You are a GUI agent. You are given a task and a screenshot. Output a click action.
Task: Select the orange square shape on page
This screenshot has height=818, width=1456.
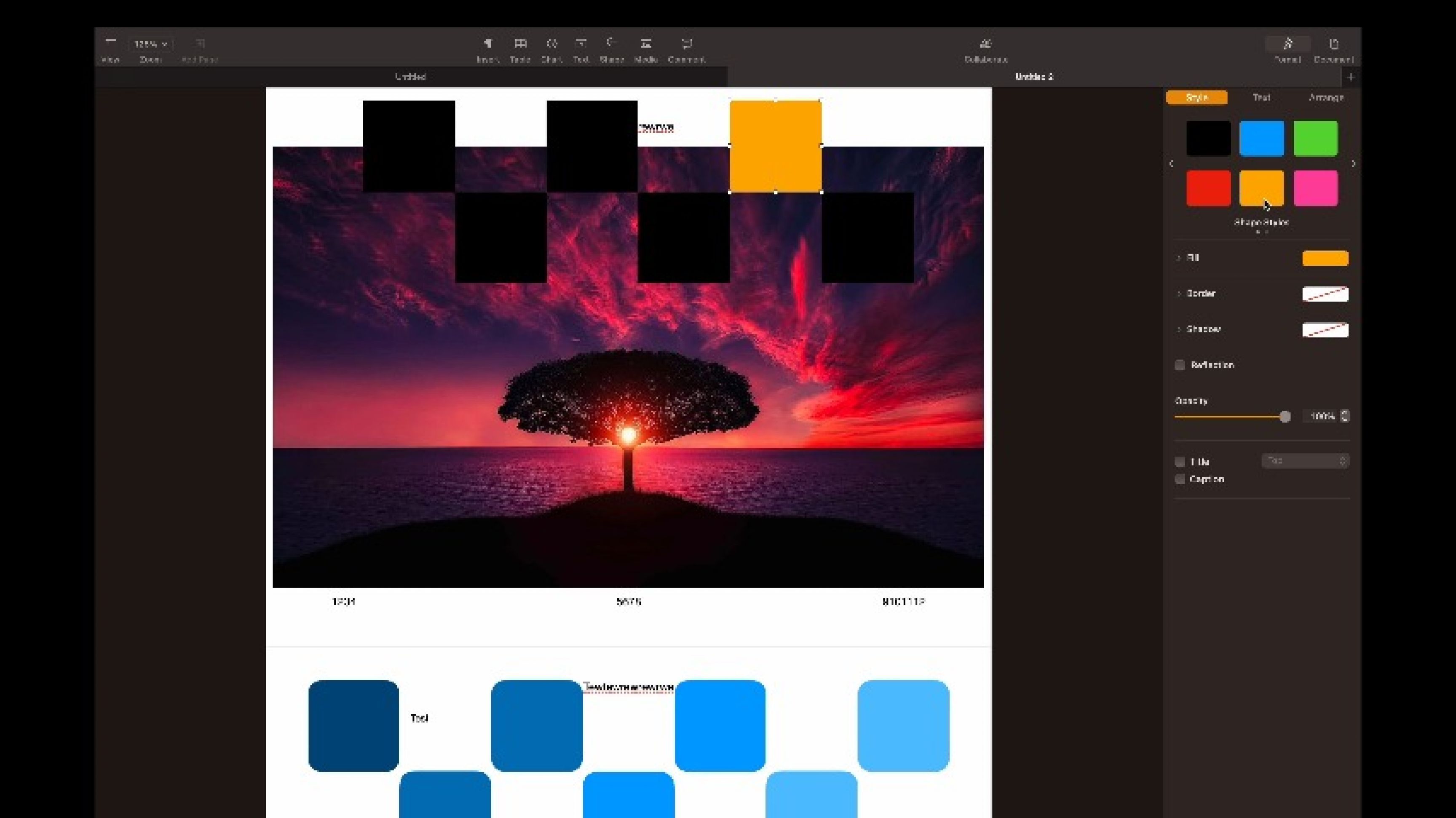coord(776,146)
